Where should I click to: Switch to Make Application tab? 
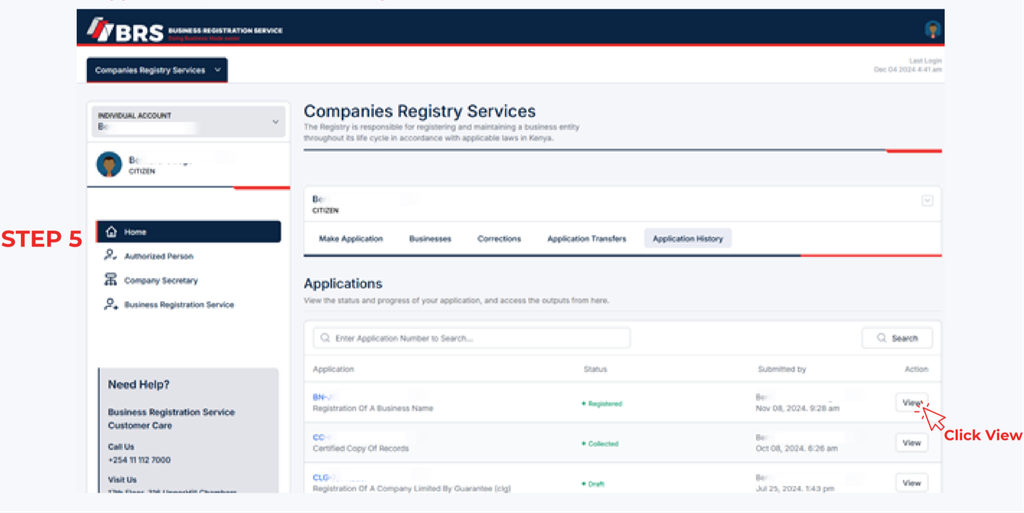pyautogui.click(x=351, y=239)
